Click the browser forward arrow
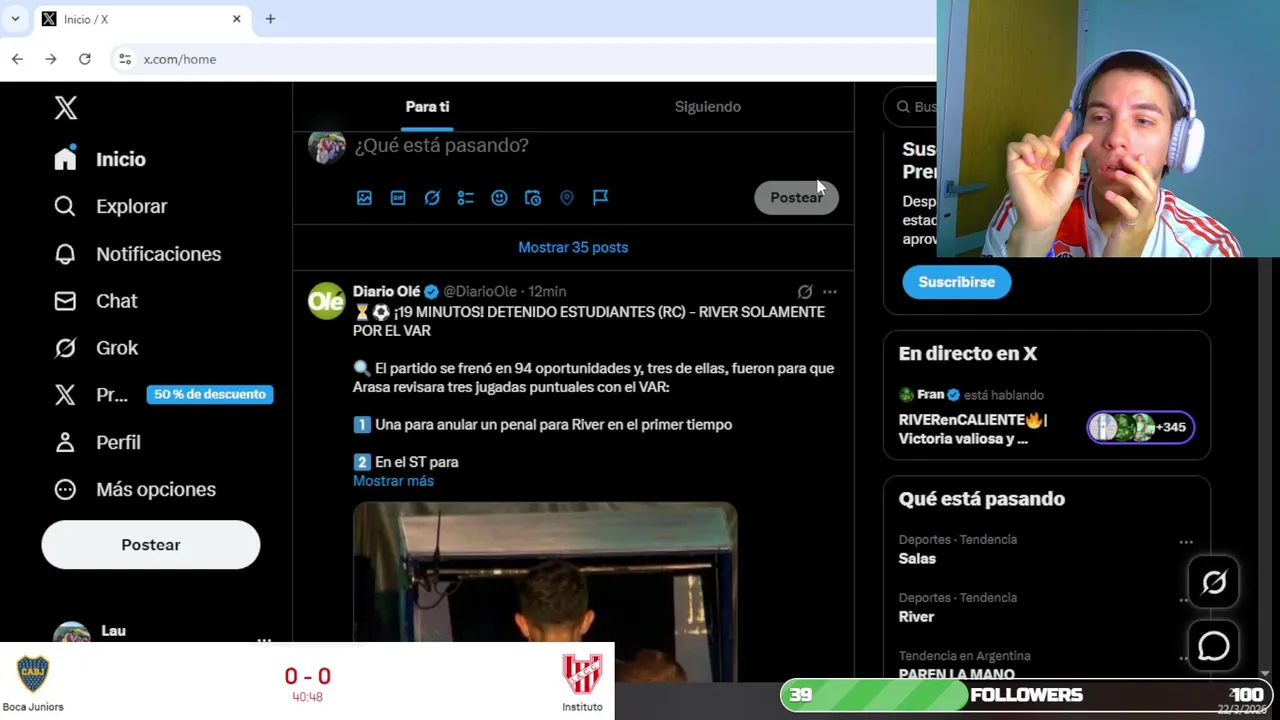 (x=51, y=59)
